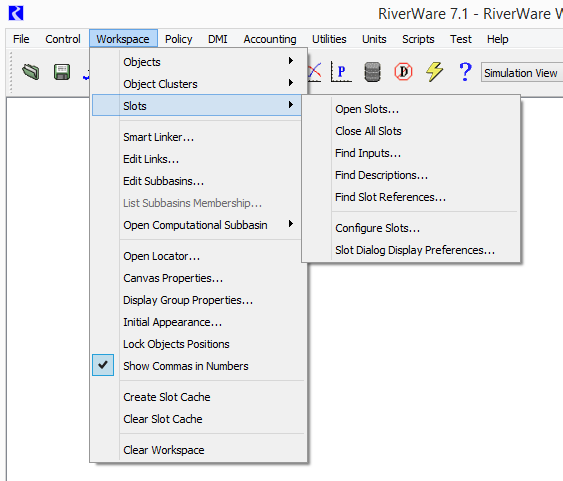Choose Open Slots… from submenu
Screen dimensions: 563x481
(411, 109)
